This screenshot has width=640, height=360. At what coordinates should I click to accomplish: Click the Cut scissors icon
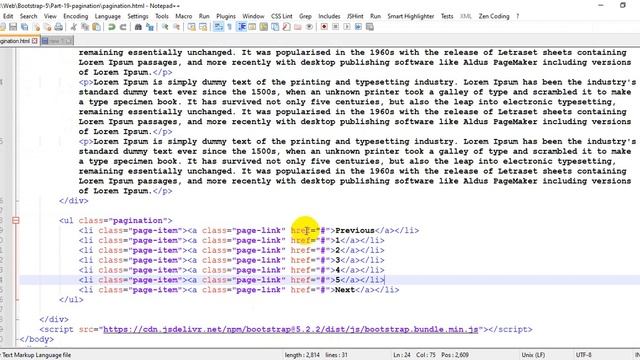point(73,27)
